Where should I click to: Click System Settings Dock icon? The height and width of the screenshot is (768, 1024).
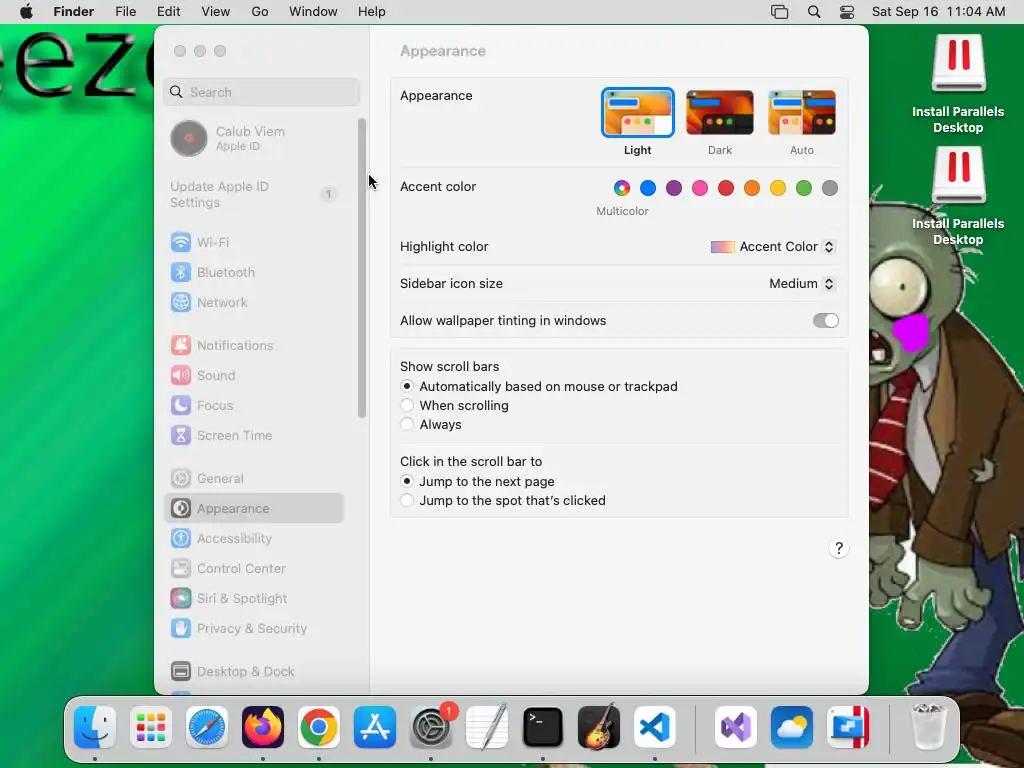point(431,727)
